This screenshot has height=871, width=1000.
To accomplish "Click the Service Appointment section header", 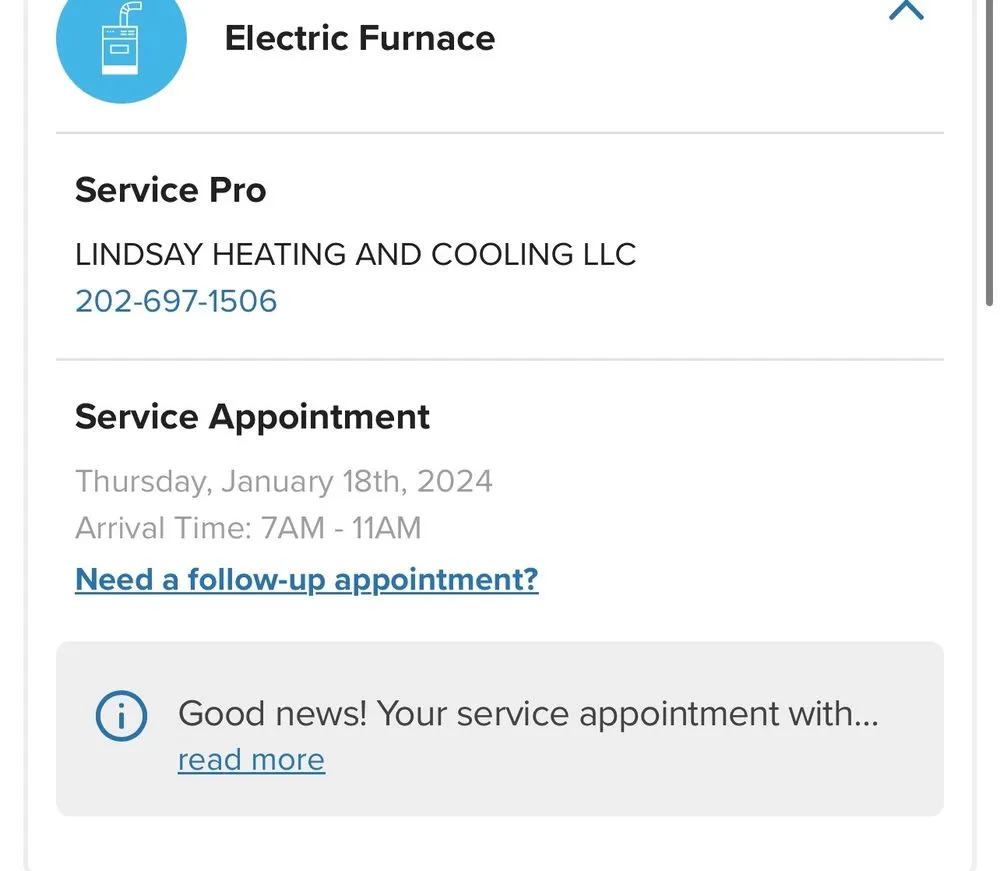I will pos(251,416).
